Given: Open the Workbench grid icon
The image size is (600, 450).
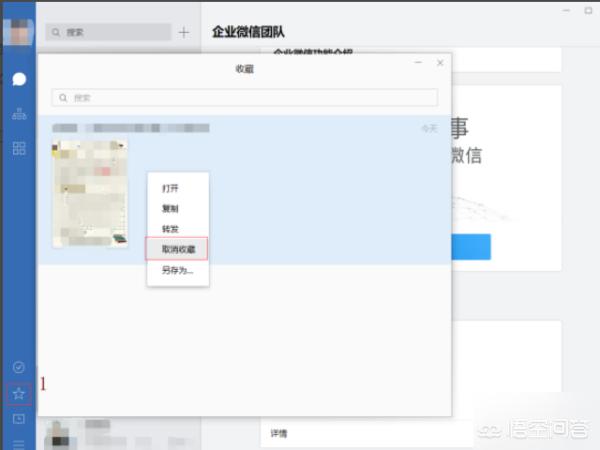Looking at the screenshot, I should [x=18, y=148].
